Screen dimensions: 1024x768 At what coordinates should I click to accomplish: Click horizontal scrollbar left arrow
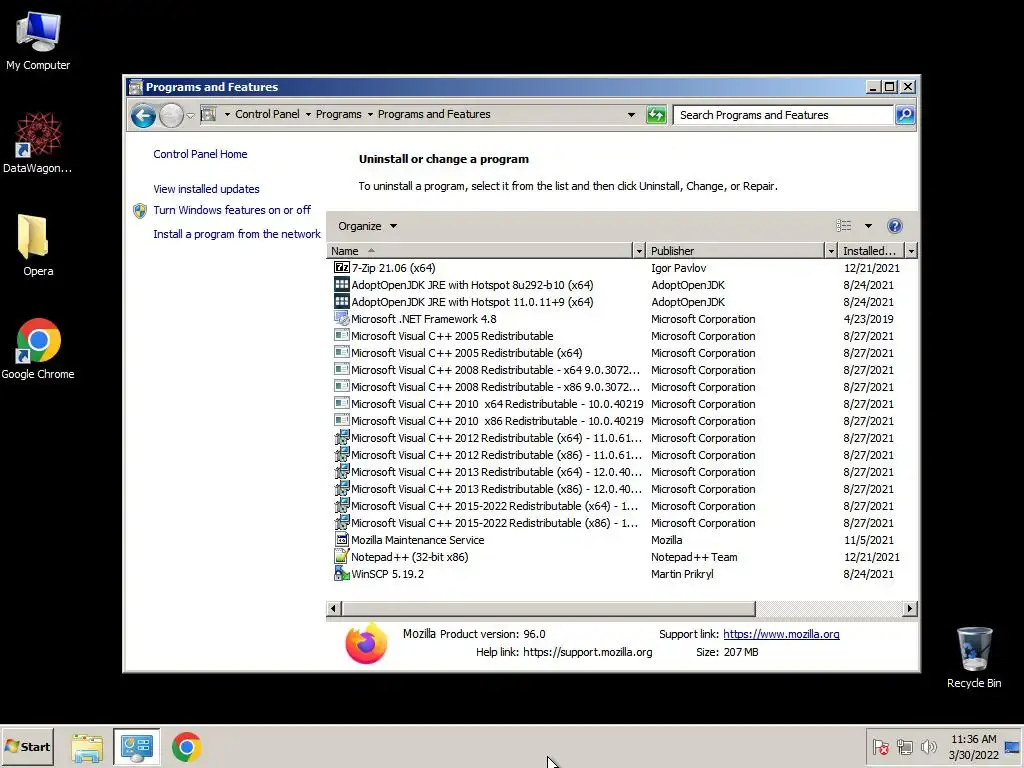(x=333, y=609)
